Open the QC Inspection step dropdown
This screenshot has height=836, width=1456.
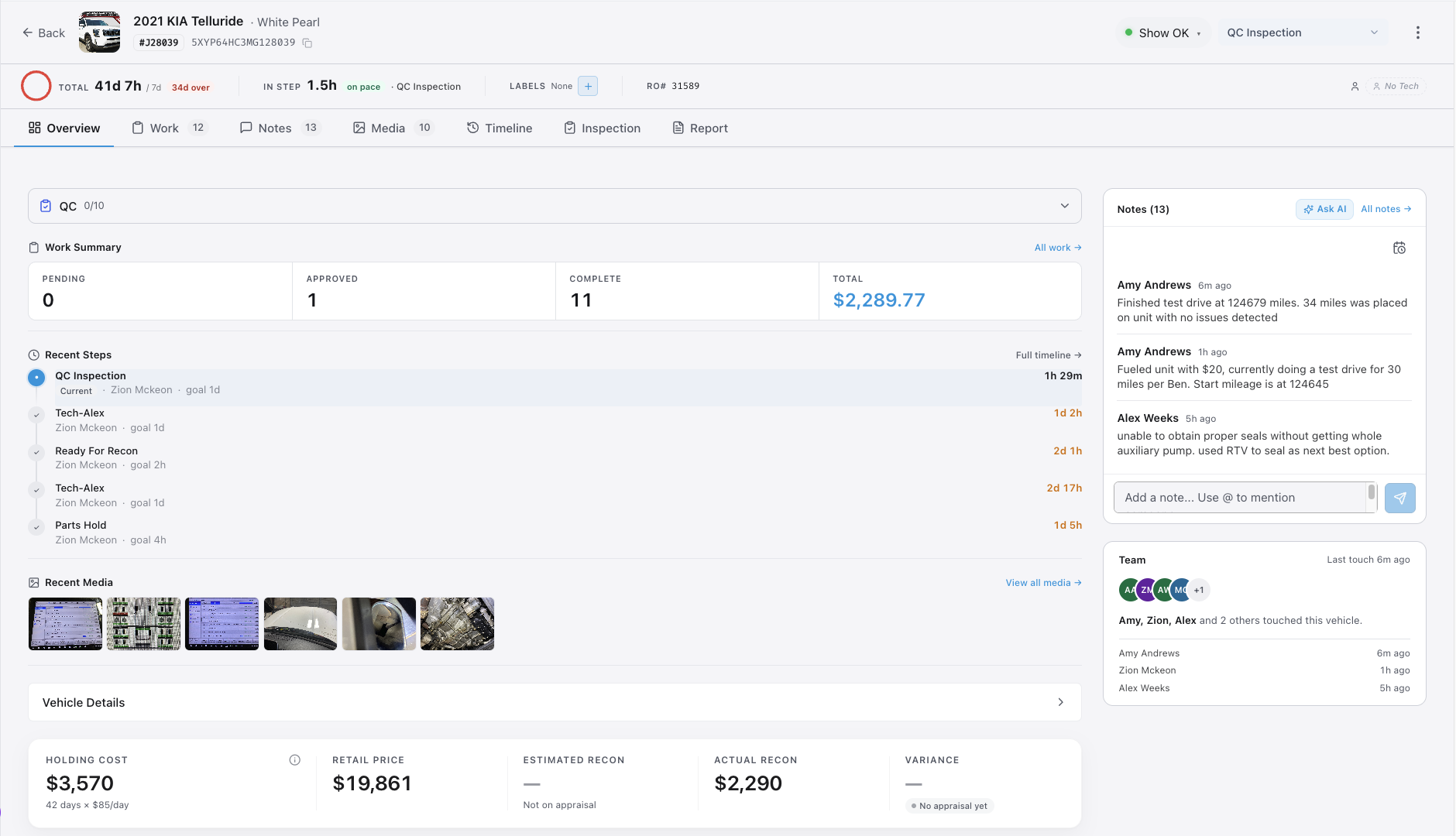pos(1303,33)
